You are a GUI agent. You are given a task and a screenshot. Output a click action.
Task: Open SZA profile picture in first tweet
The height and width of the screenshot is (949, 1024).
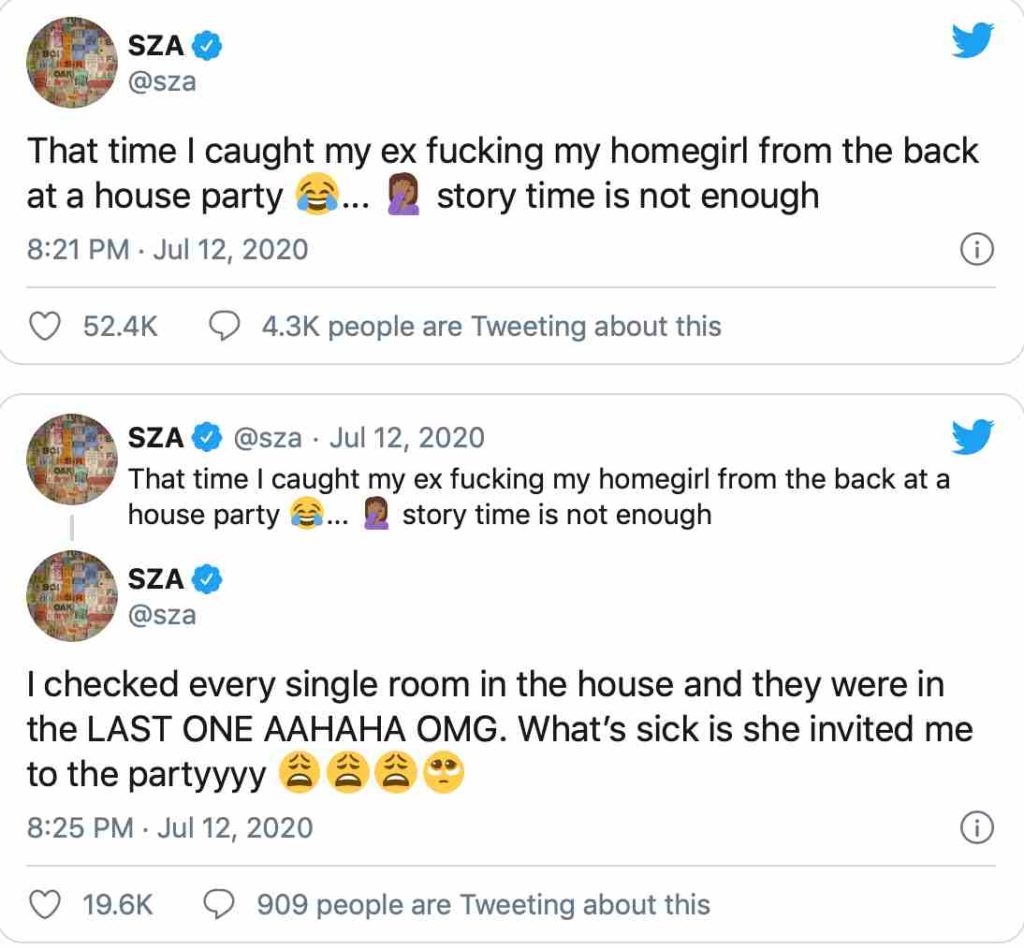72,62
